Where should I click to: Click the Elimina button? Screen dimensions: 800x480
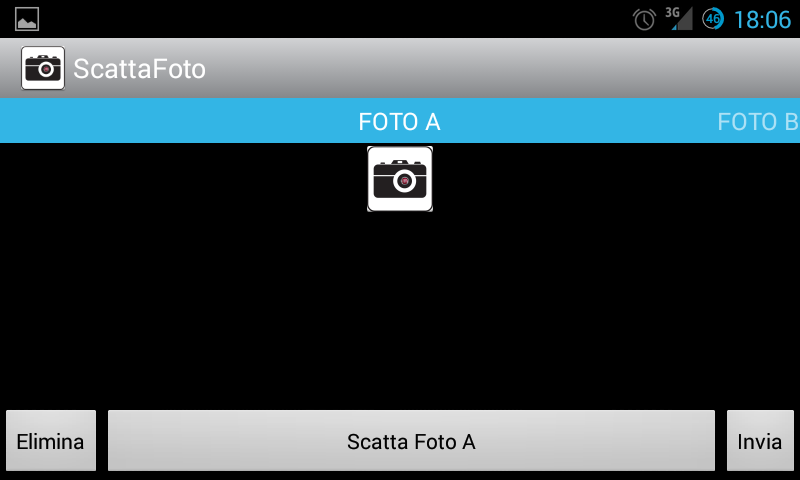pos(51,440)
